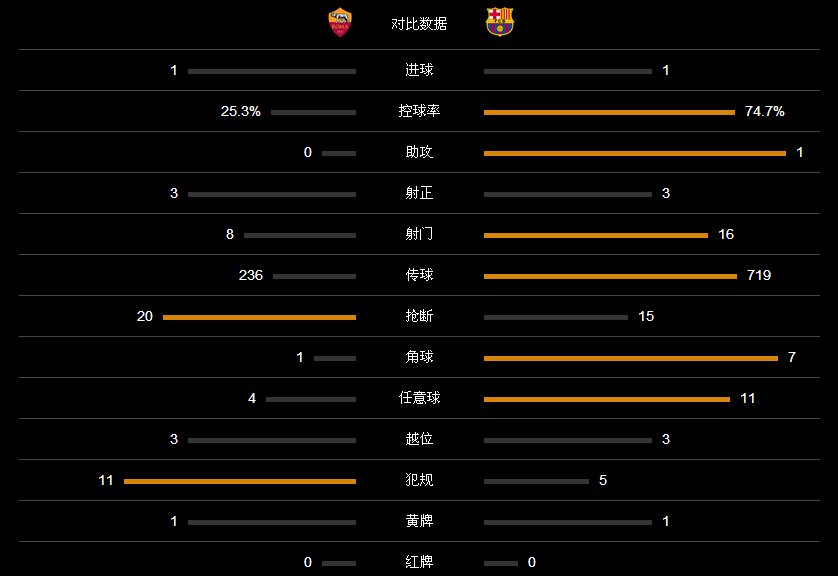Select the 进球 goals row label
Image resolution: width=838 pixels, height=576 pixels.
pos(419,70)
